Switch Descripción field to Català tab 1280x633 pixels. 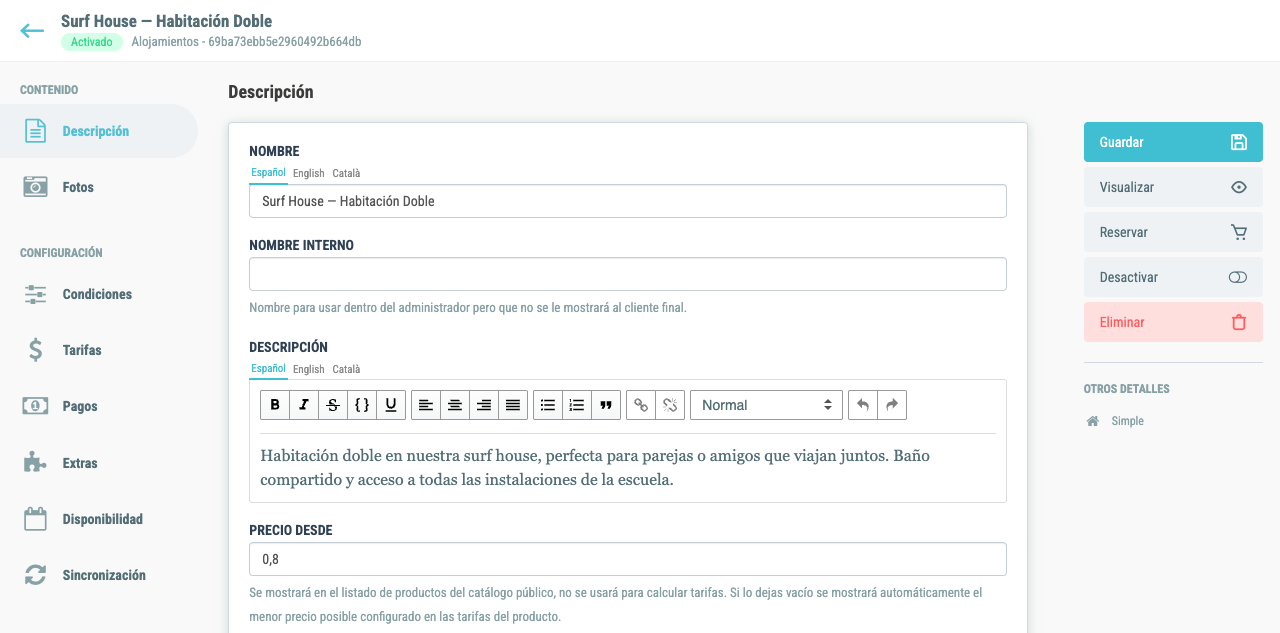point(346,369)
